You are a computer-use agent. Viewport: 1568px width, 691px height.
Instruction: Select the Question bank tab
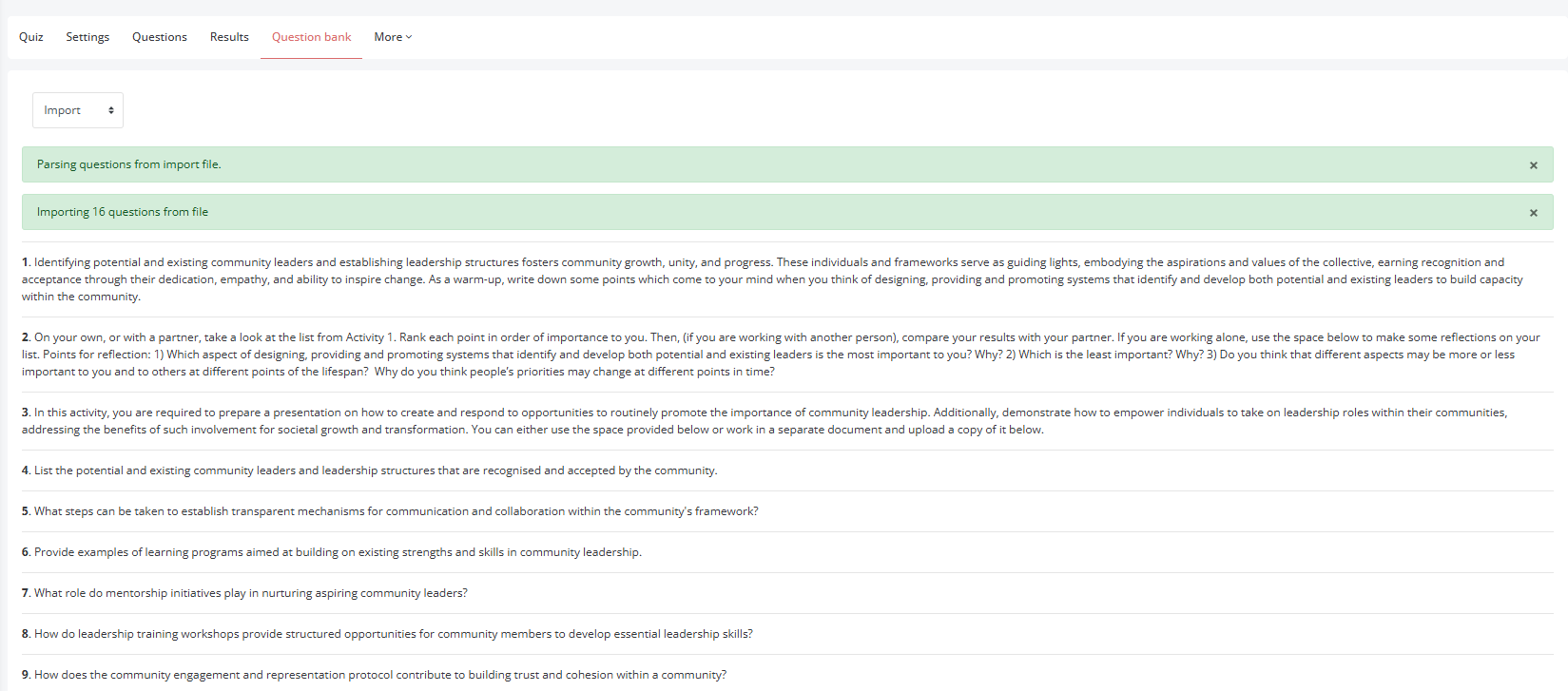coord(311,37)
